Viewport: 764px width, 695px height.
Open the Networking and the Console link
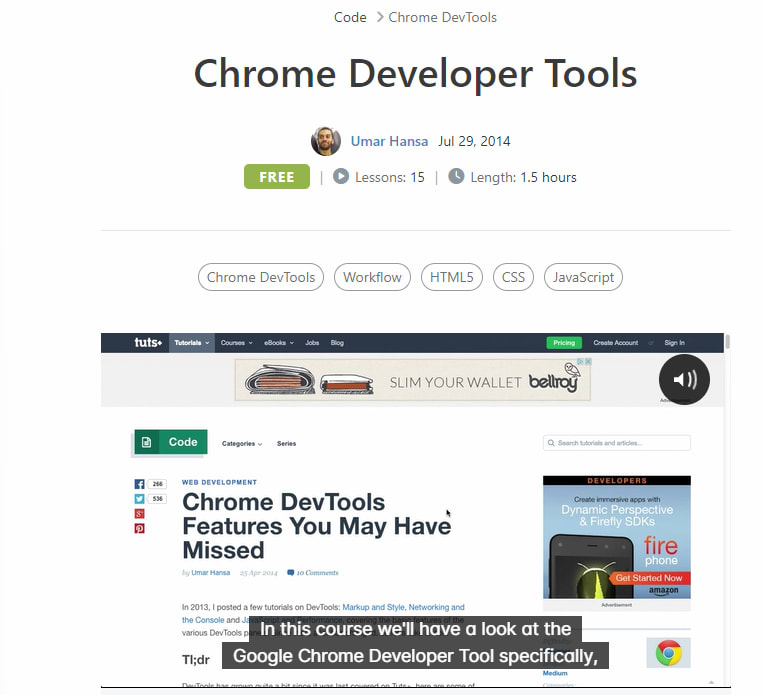[436, 607]
